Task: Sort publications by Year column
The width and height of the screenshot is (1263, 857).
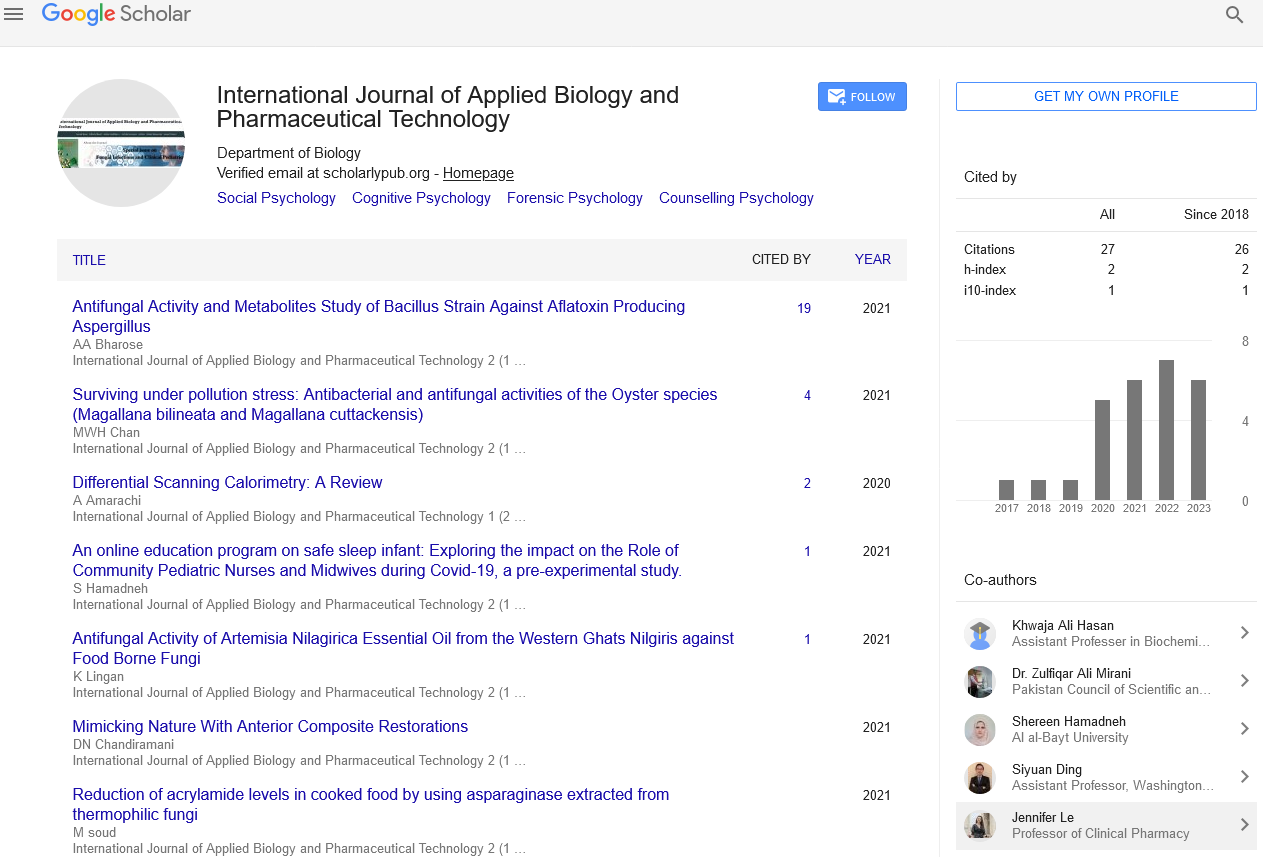Action: click(x=872, y=260)
